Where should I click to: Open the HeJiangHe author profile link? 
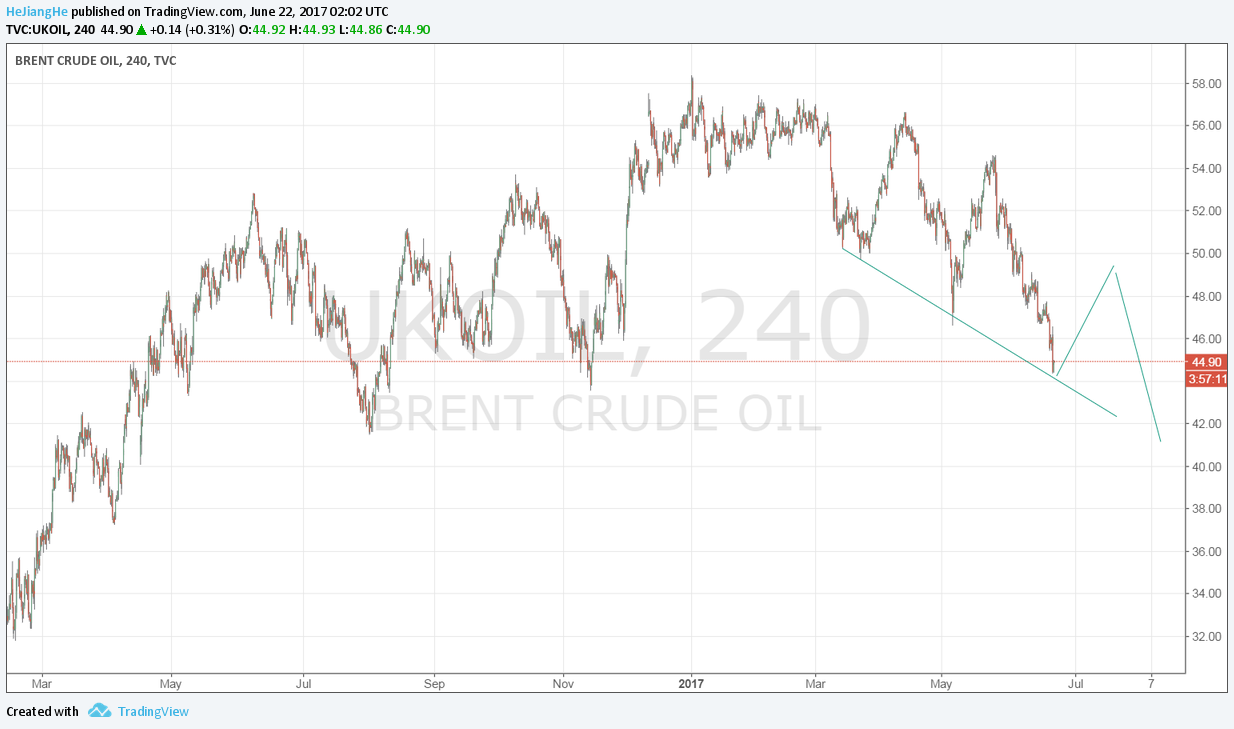point(38,11)
